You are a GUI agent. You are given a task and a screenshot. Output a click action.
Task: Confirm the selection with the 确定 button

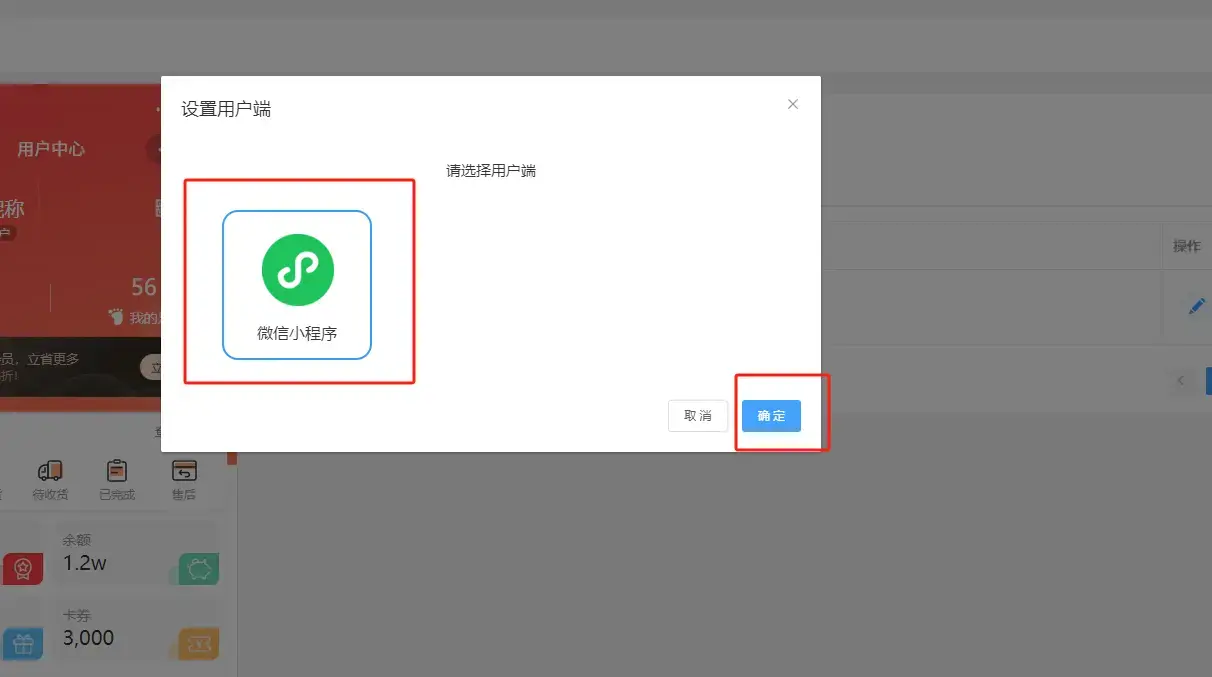(x=771, y=416)
